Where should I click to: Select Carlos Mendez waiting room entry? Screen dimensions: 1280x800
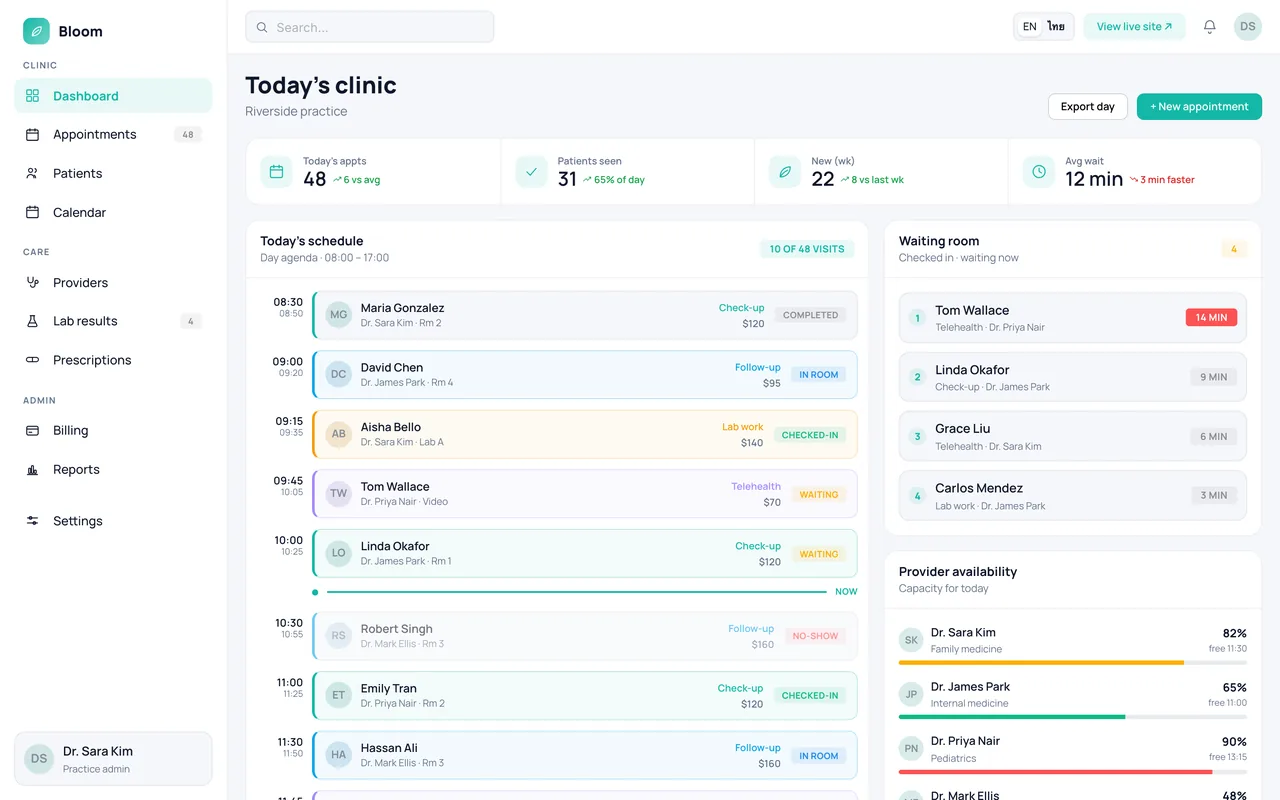(x=1073, y=495)
